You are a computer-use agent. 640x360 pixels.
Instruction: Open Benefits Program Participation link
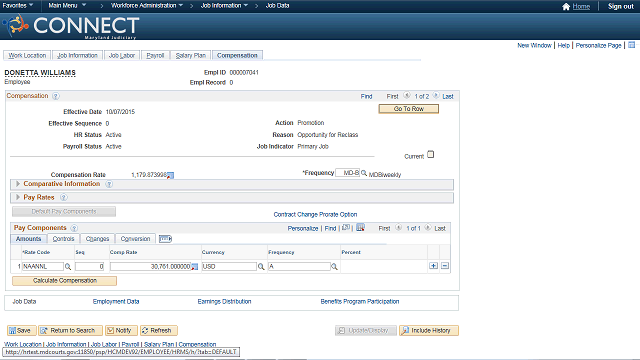pyautogui.click(x=360, y=302)
